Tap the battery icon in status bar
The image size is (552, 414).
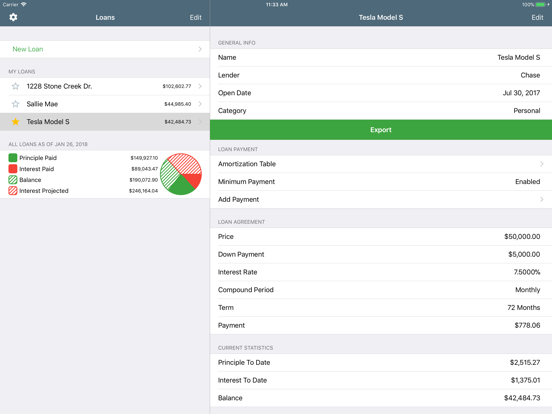[541, 5]
